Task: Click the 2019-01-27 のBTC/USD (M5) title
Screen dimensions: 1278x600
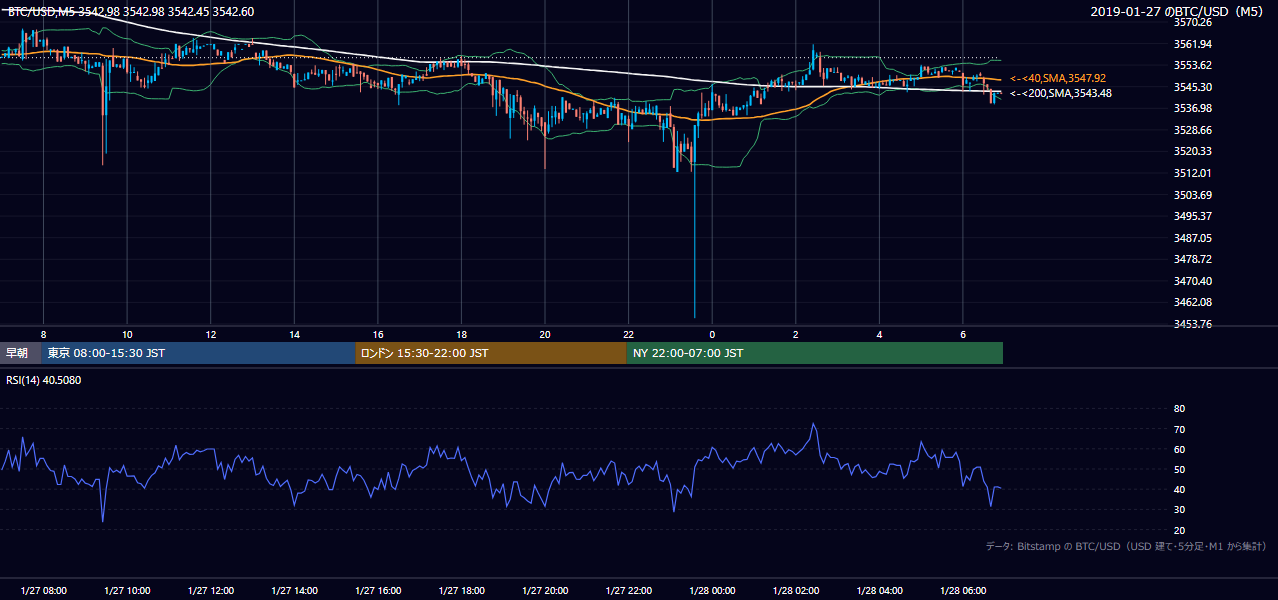Action: (x=1179, y=12)
